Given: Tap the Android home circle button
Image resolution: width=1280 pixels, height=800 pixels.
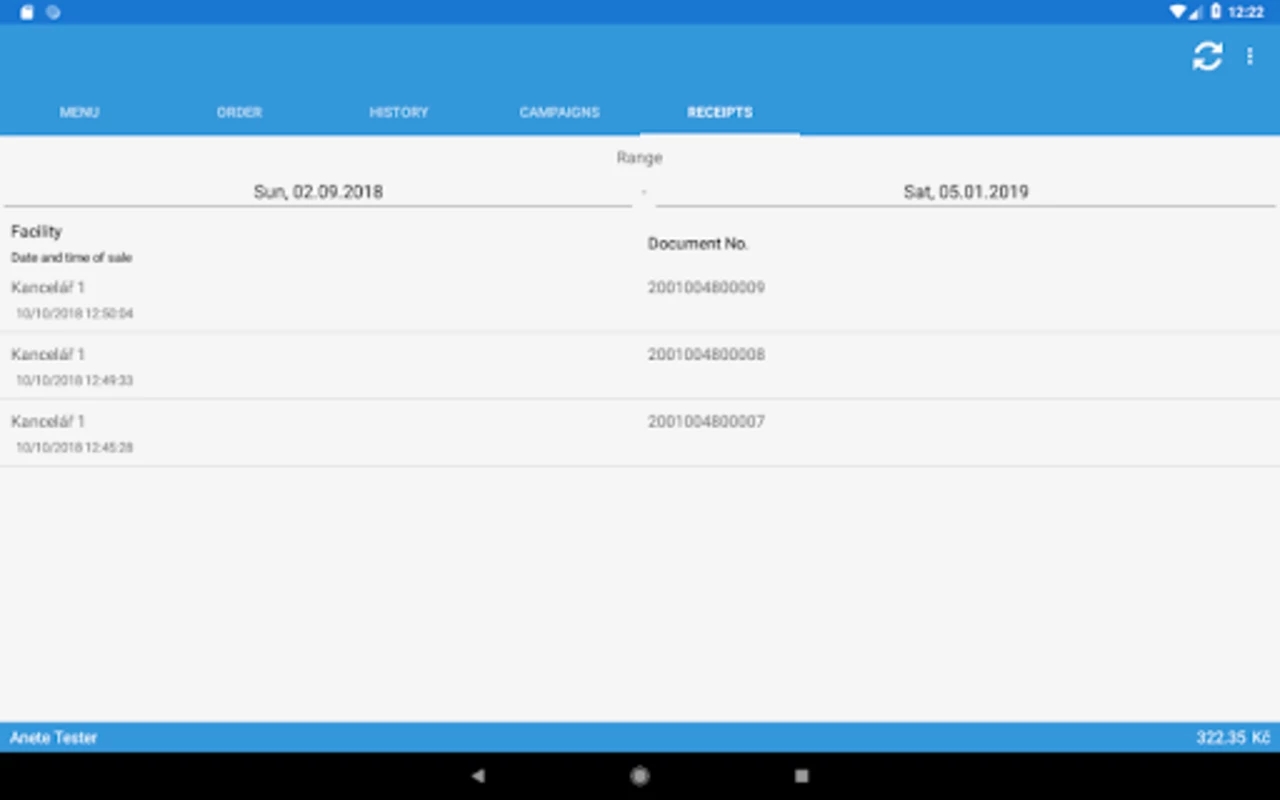Looking at the screenshot, I should click(x=640, y=775).
